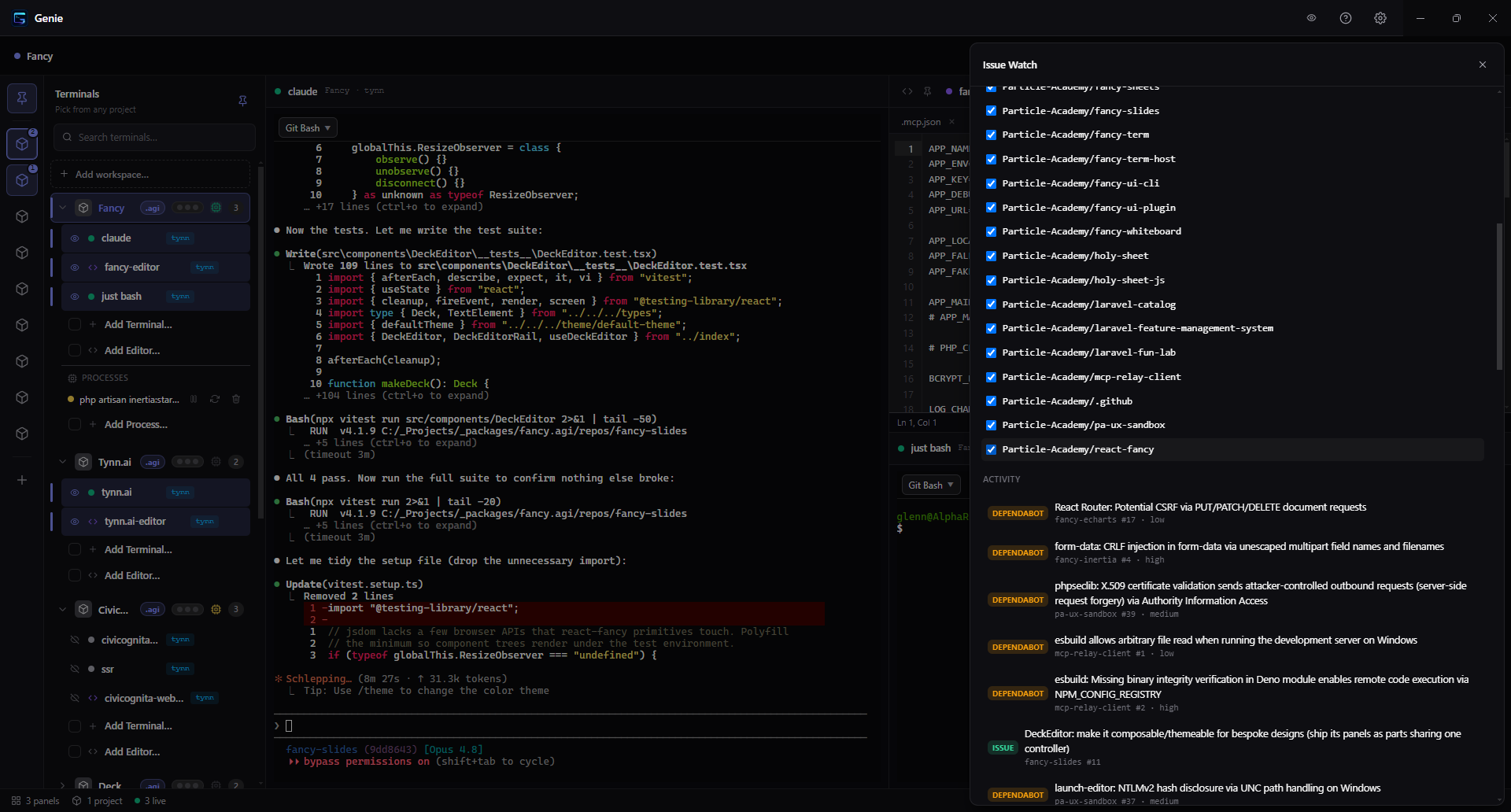This screenshot has width=1511, height=812.
Task: Open the workspace cube with badge 1
Action: point(22,180)
